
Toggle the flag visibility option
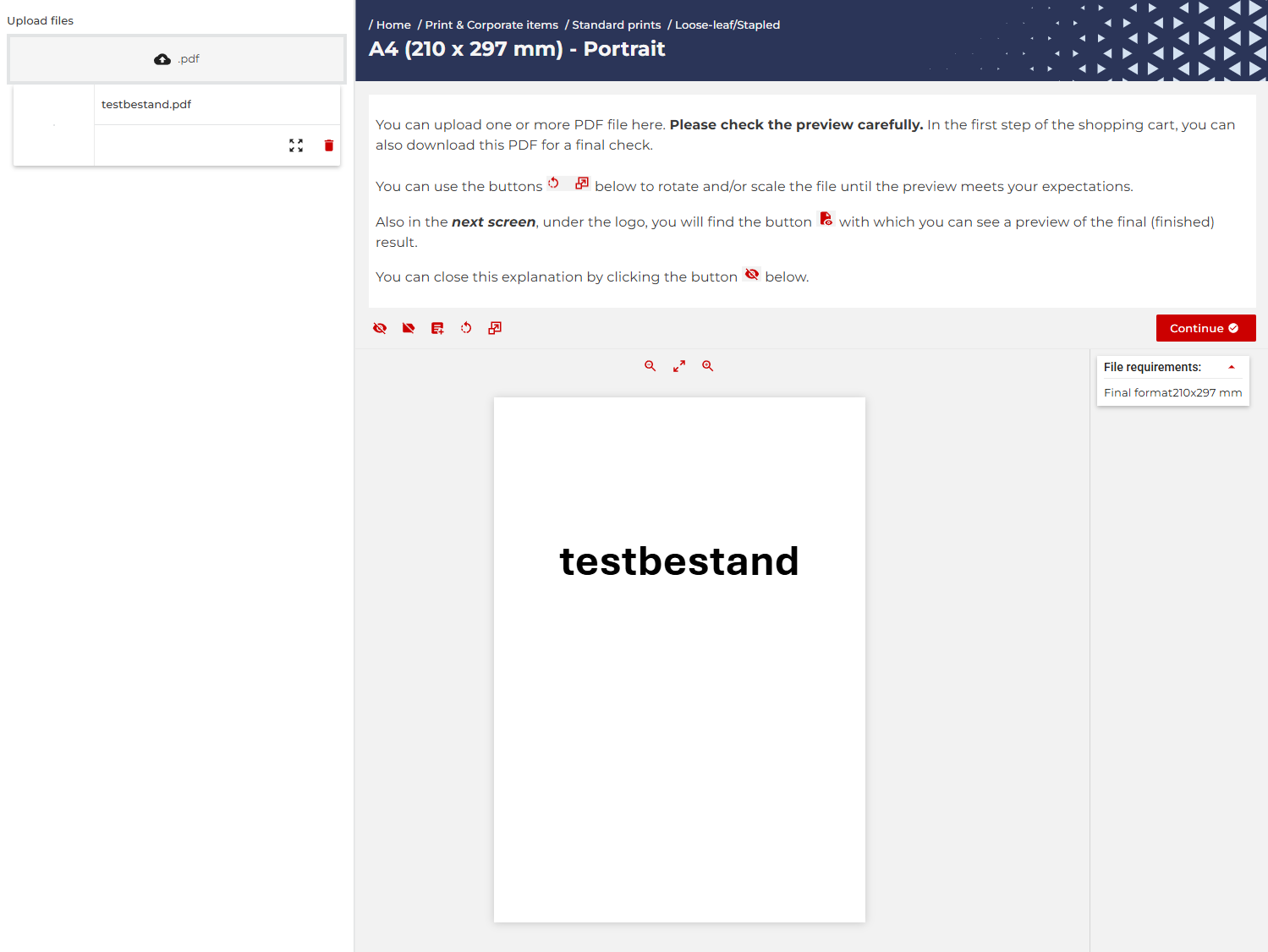click(x=409, y=328)
